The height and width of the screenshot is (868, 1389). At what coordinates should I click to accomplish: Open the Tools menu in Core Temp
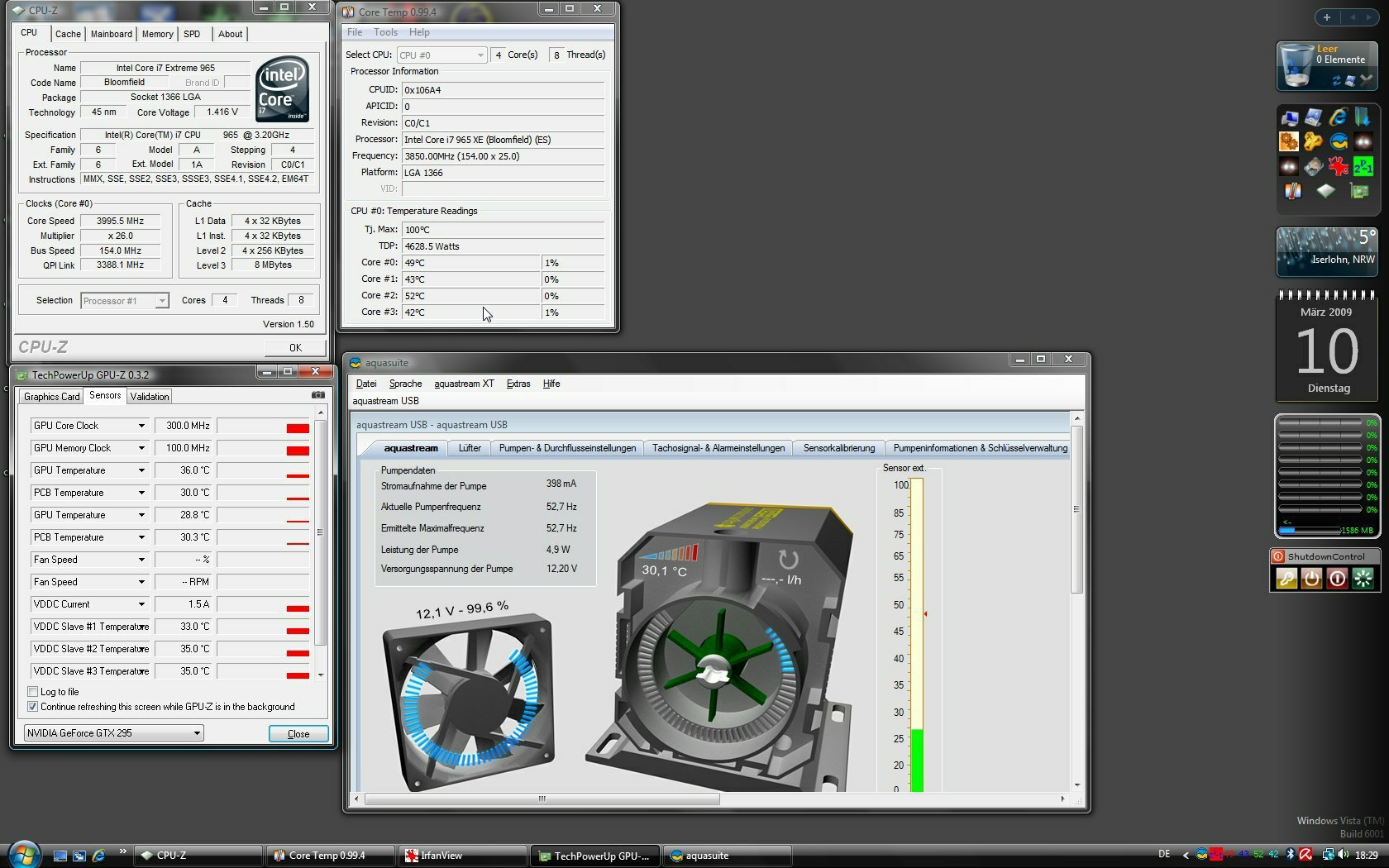(385, 32)
